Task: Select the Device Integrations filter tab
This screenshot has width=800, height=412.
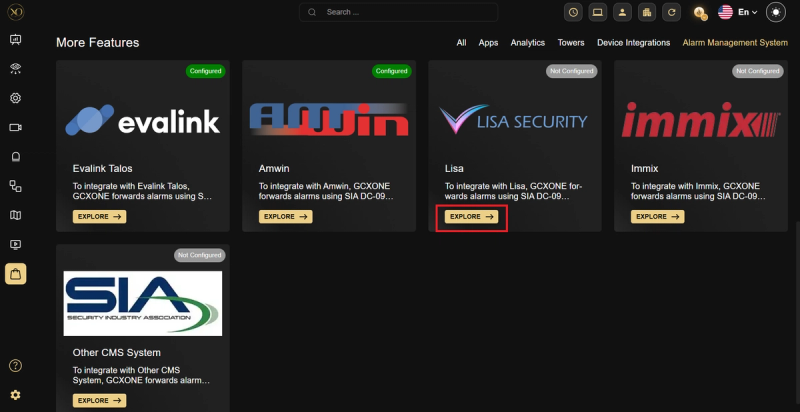Action: coord(634,43)
